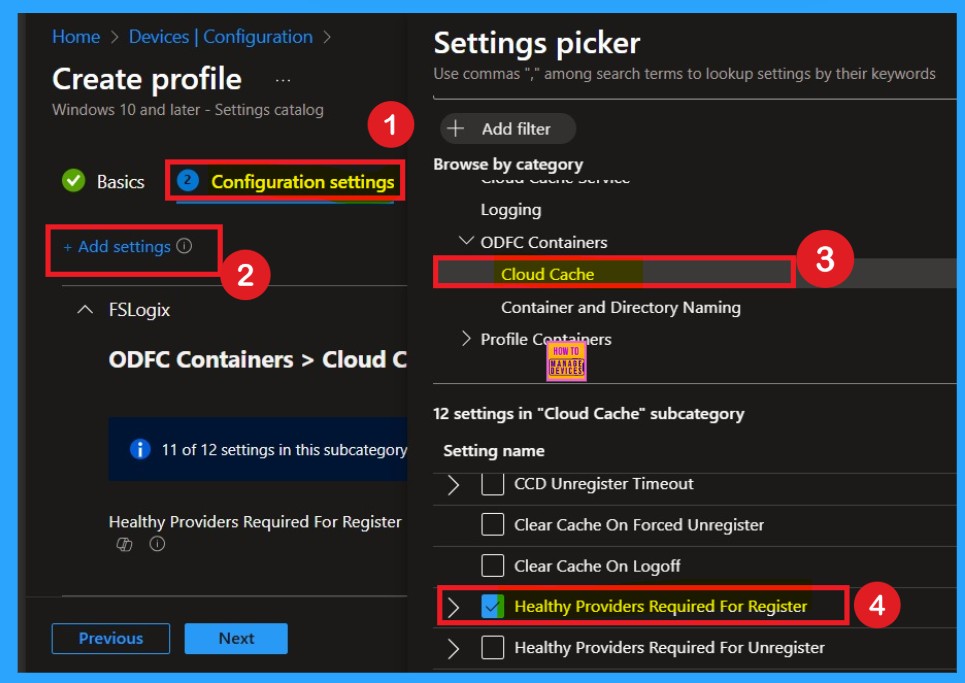This screenshot has width=965, height=683.
Task: Click the How To Manage Devices logo
Action: pyautogui.click(x=566, y=360)
